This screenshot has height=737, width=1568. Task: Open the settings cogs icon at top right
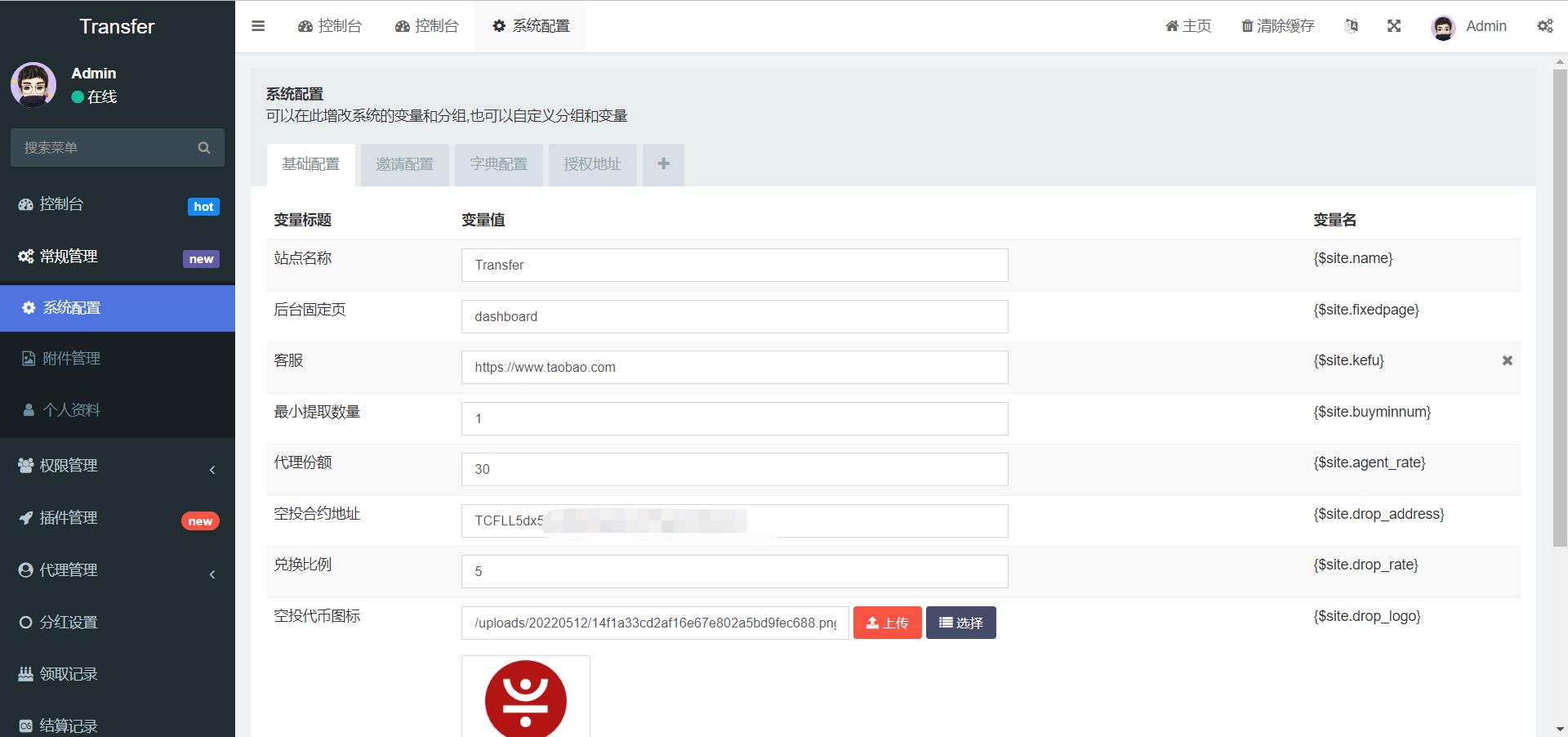click(x=1545, y=26)
